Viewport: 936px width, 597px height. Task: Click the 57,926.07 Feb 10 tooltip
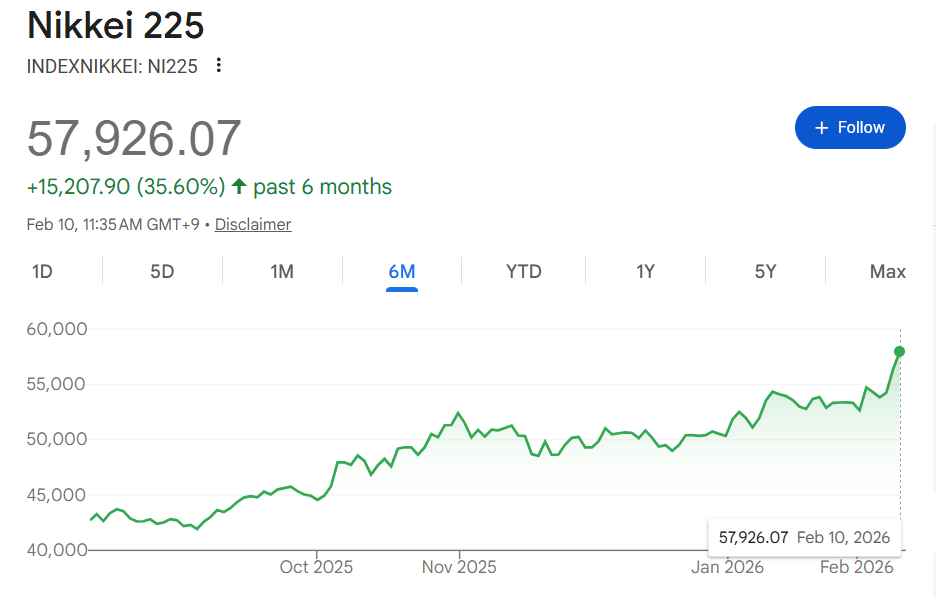(804, 537)
